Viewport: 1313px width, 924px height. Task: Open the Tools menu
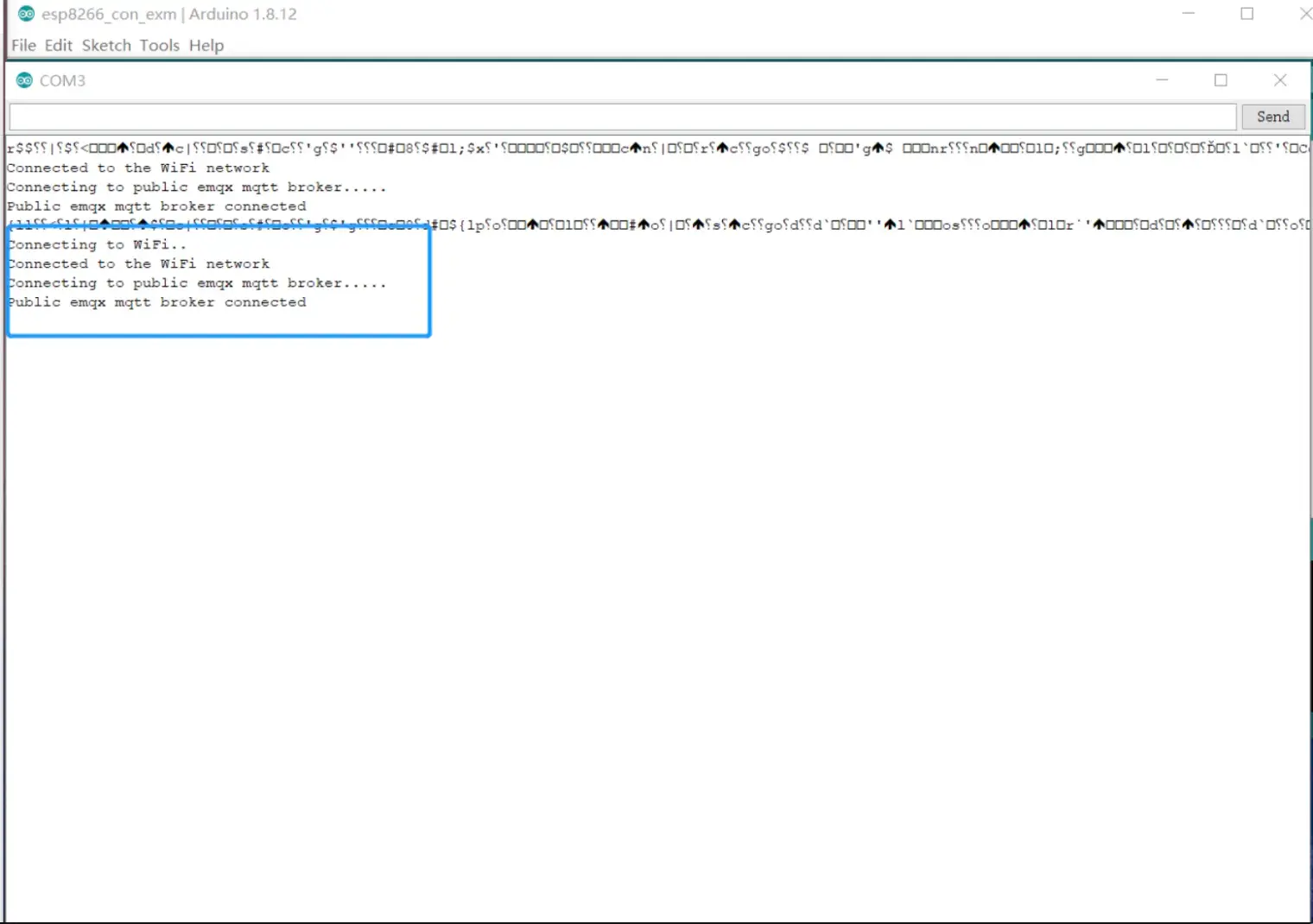159,45
